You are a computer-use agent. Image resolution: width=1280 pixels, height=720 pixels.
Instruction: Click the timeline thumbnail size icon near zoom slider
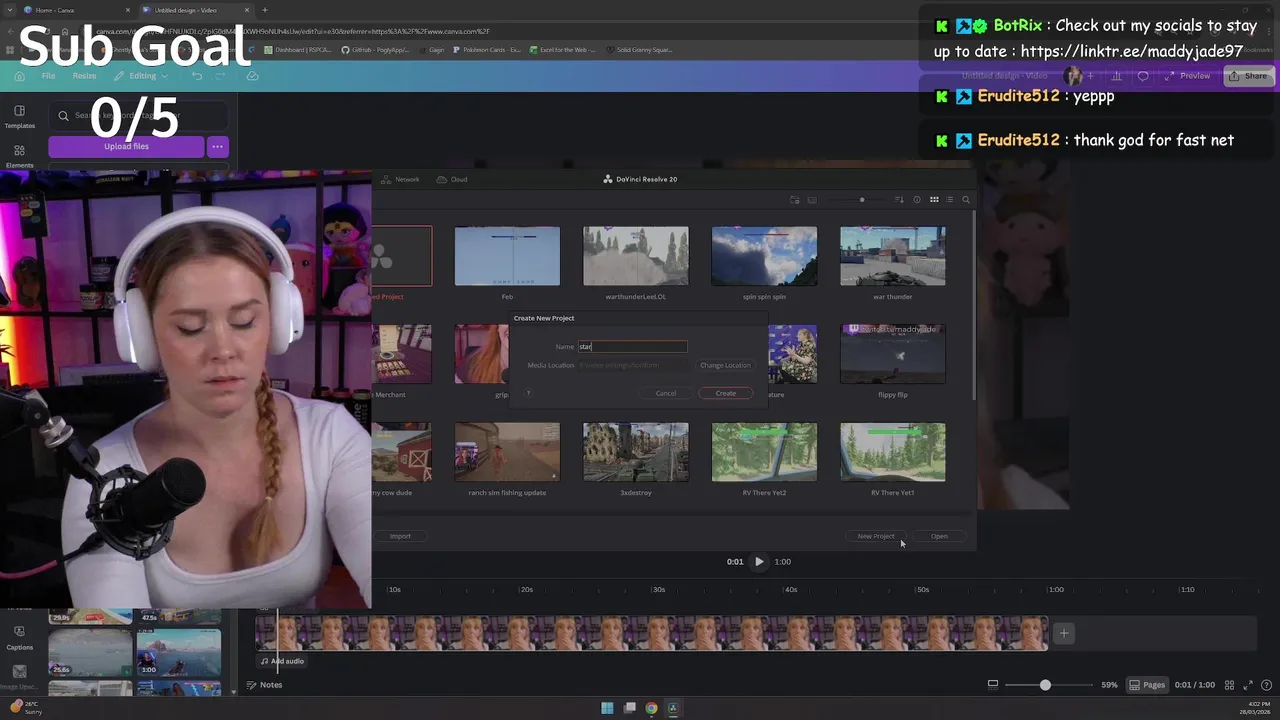(x=993, y=685)
